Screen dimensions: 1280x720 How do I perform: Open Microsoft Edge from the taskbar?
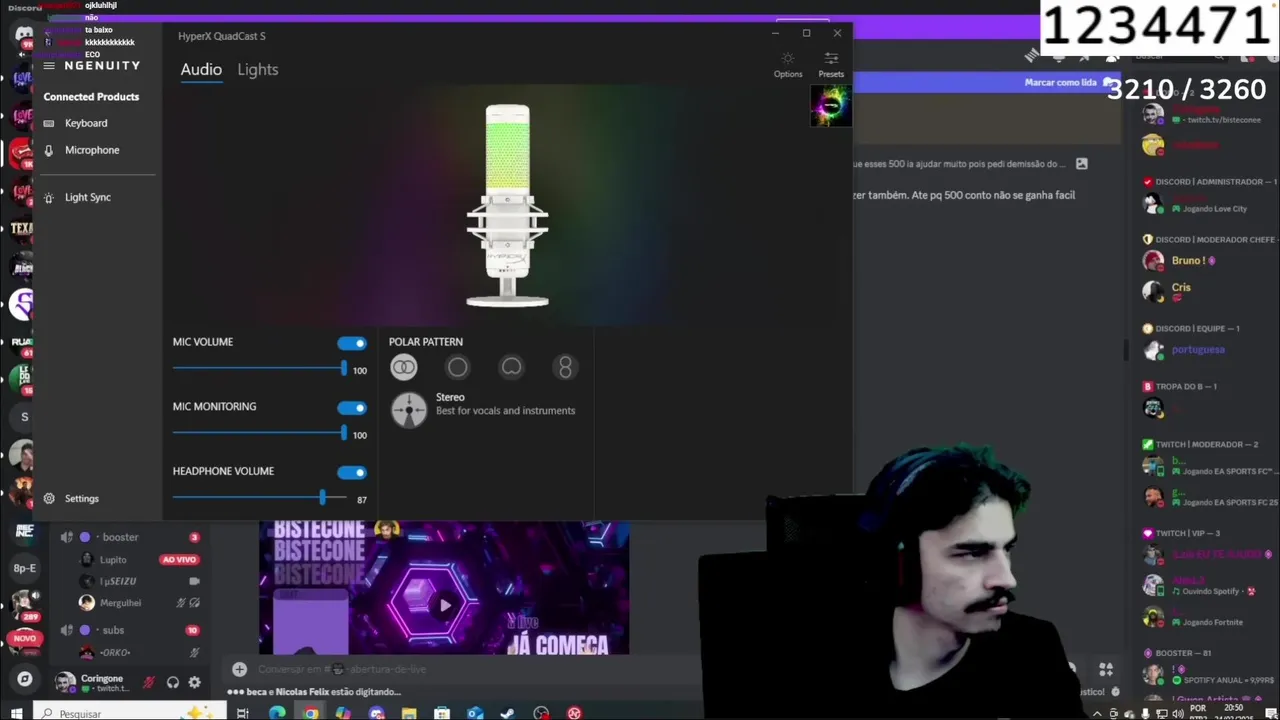[277, 713]
